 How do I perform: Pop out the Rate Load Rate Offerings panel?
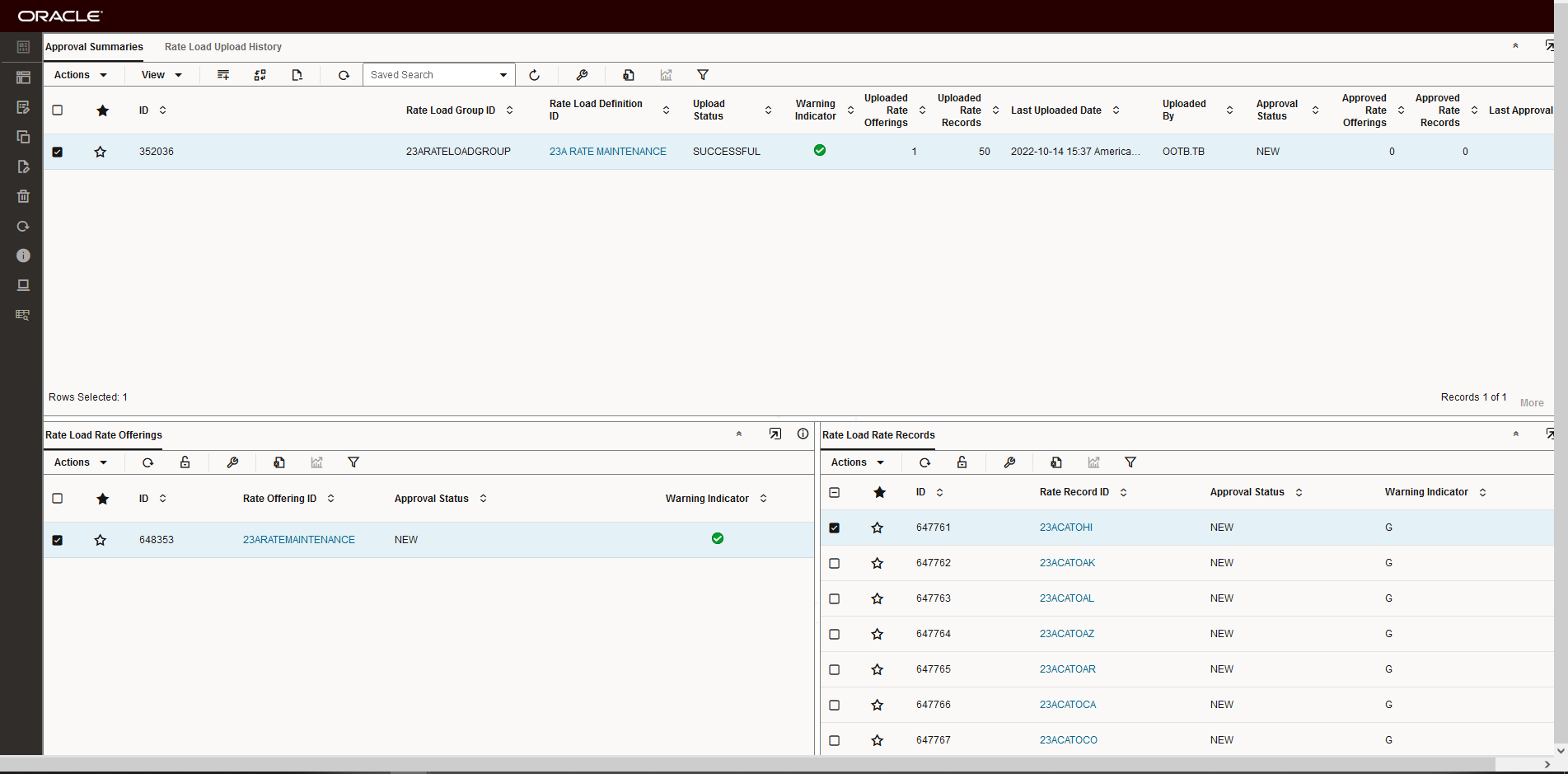click(775, 434)
